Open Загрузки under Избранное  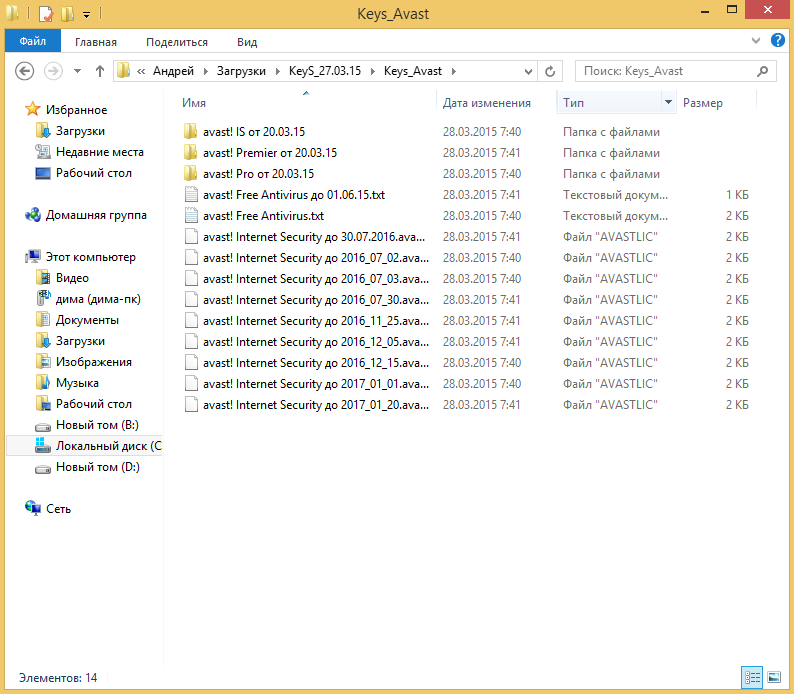[80, 131]
